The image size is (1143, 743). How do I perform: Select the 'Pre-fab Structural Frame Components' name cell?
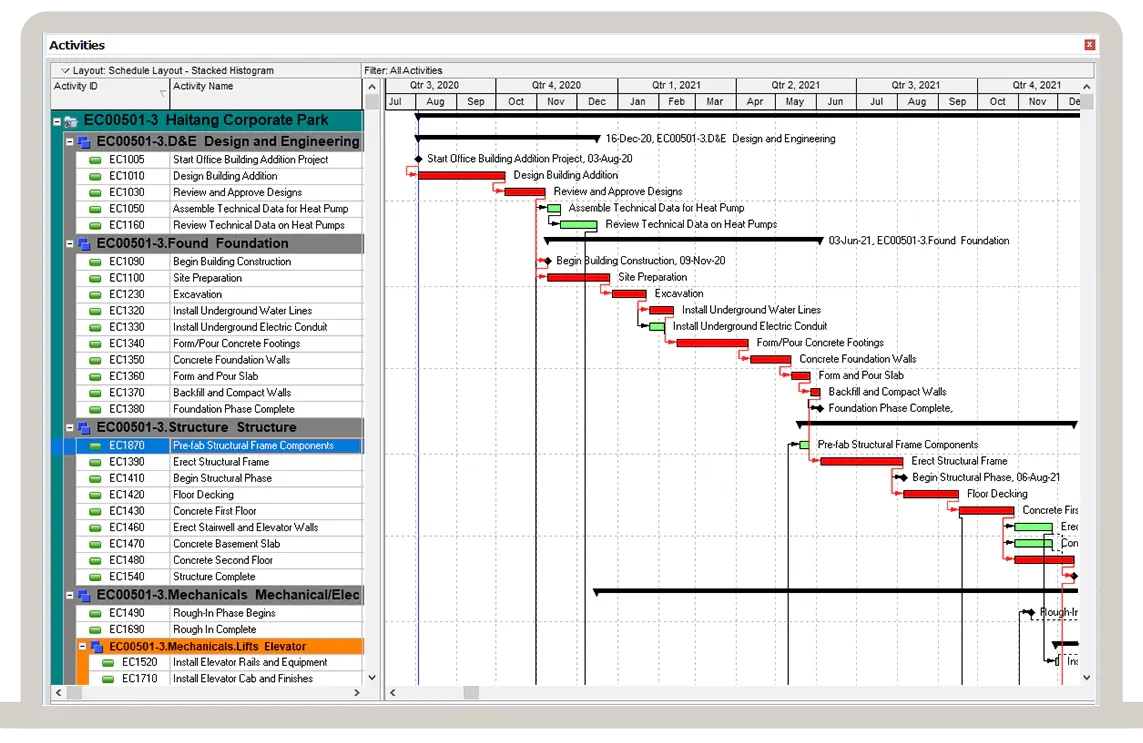266,446
